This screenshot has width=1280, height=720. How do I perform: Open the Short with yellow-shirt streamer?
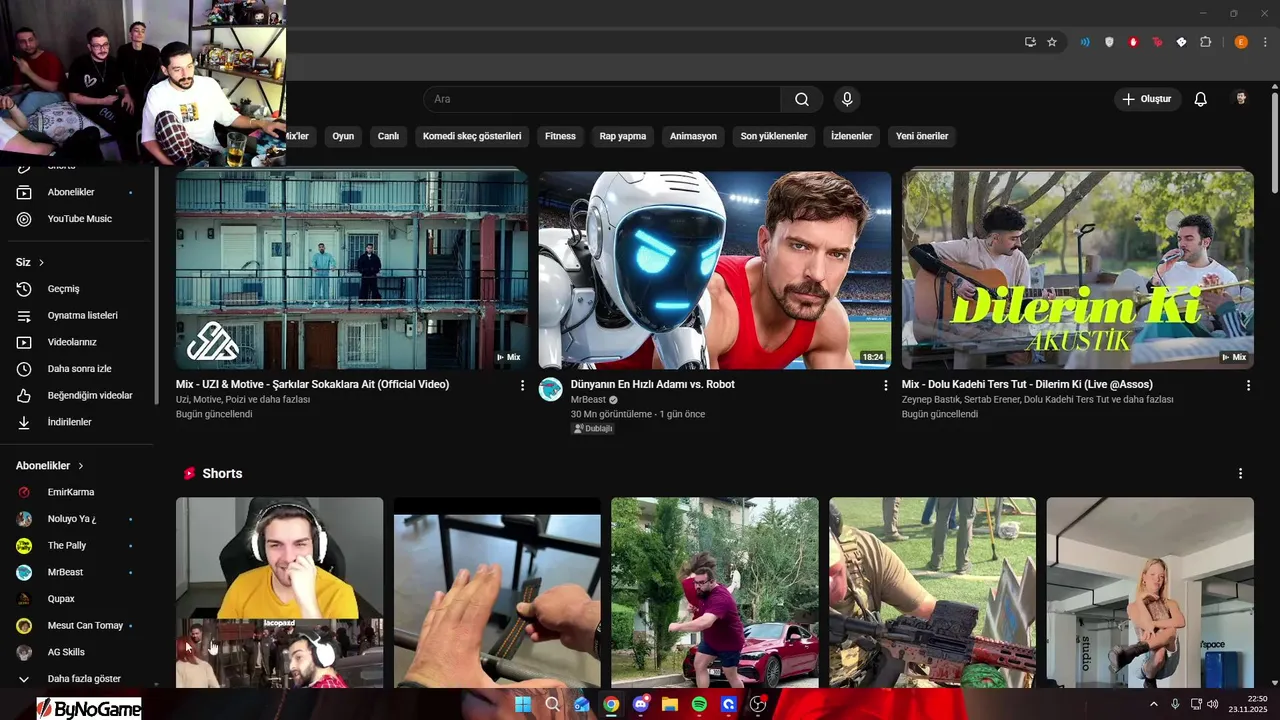pos(280,592)
